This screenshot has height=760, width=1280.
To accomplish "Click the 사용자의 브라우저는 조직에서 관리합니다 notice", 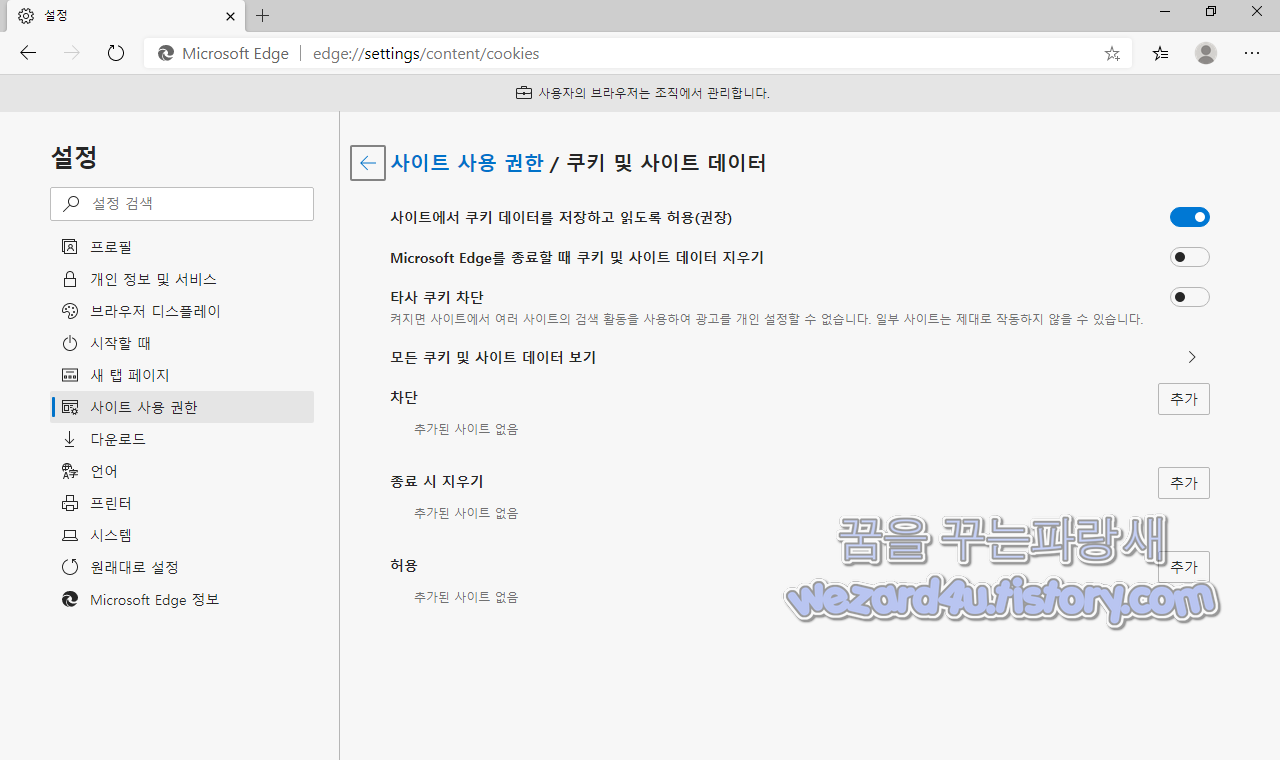I will 654,93.
